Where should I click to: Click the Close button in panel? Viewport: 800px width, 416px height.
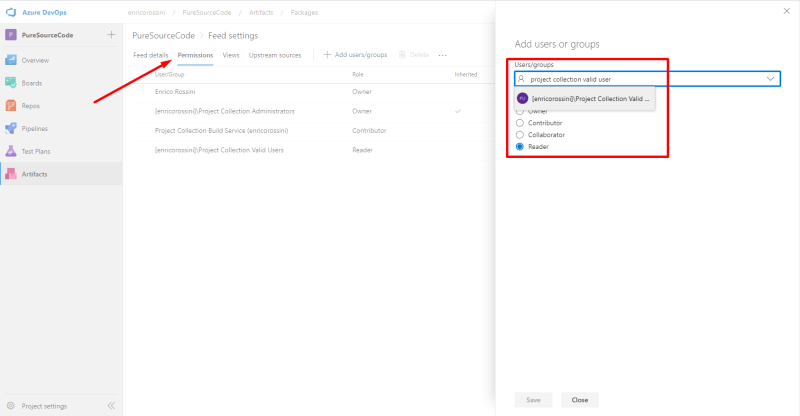pyautogui.click(x=580, y=400)
